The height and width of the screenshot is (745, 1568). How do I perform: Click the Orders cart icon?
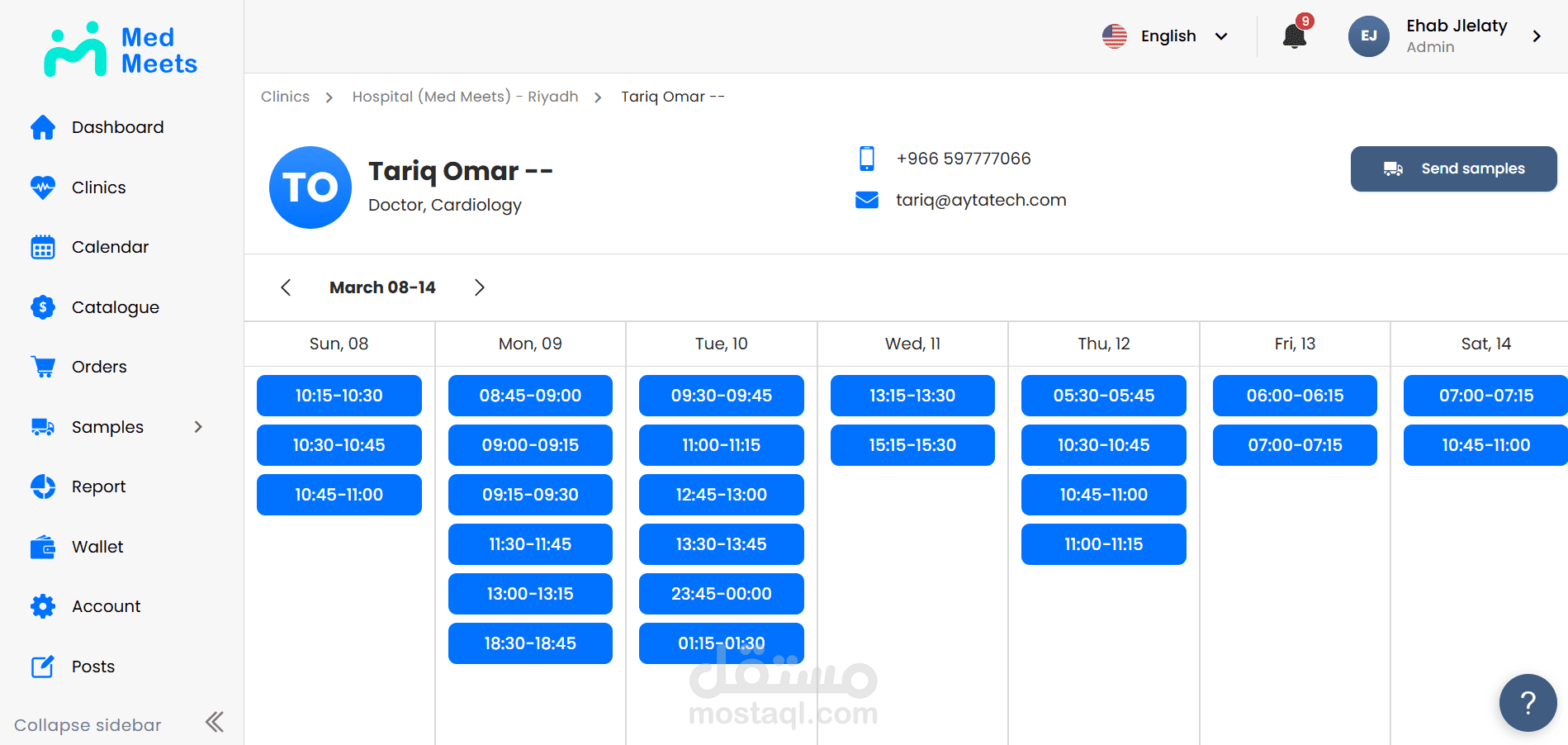pyautogui.click(x=43, y=367)
